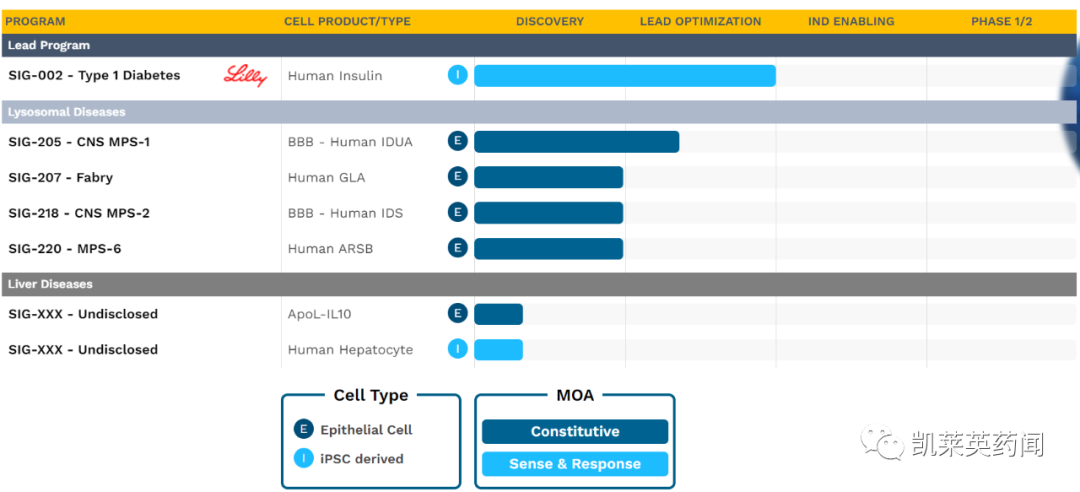1080x492 pixels.
Task: Select the Constitutive MOA button
Action: pyautogui.click(x=575, y=431)
